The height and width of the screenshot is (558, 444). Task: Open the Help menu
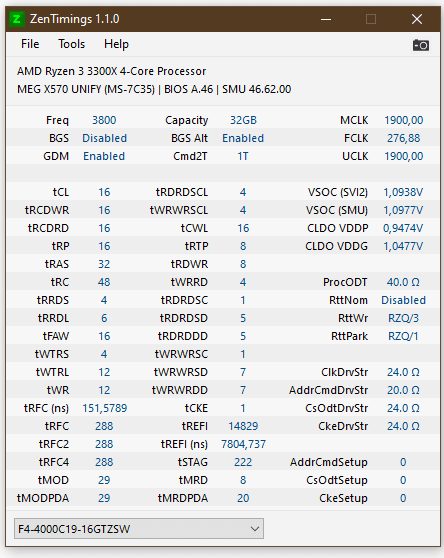[x=116, y=44]
